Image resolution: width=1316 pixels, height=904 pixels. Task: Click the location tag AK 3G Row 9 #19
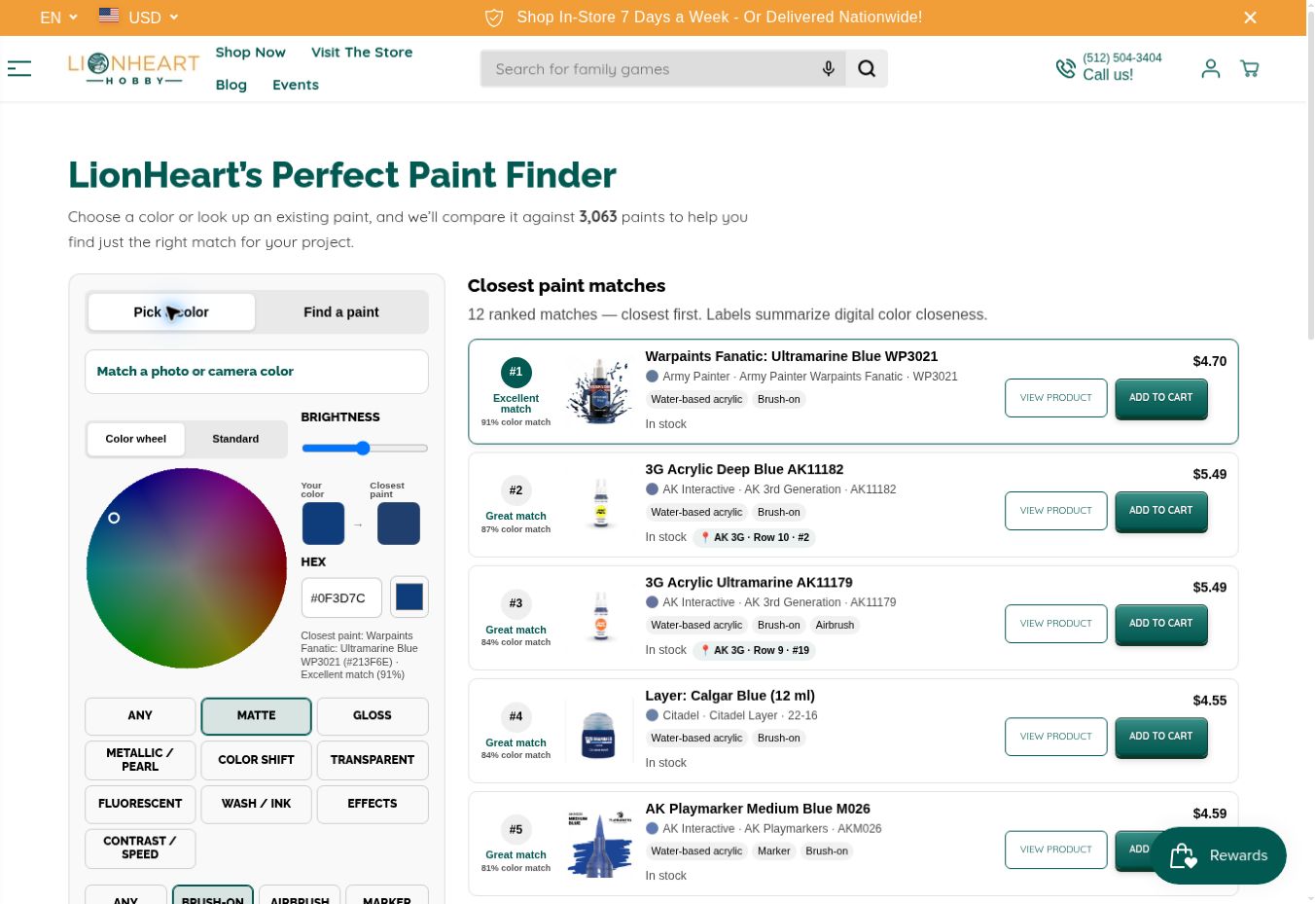pos(754,650)
